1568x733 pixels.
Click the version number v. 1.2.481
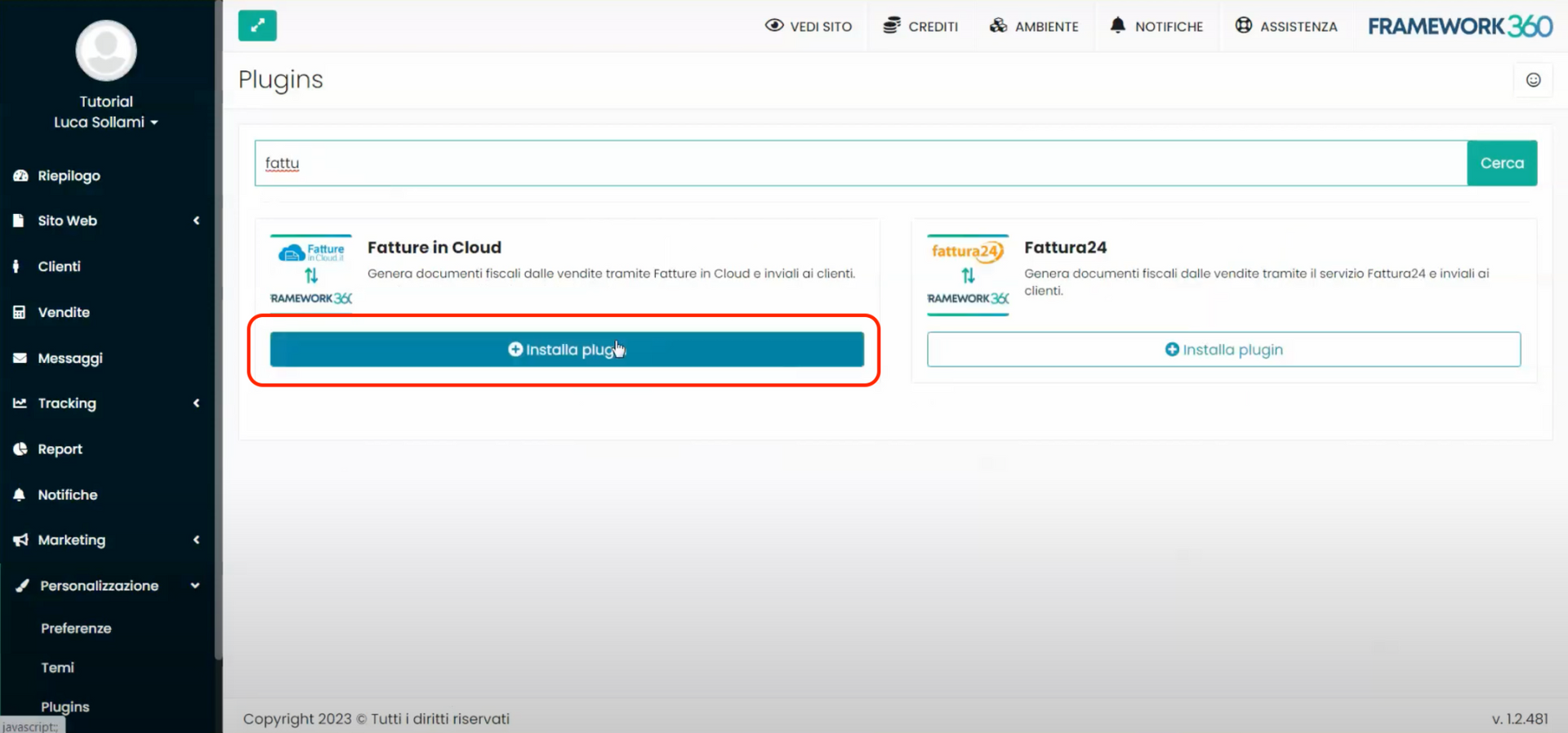pyautogui.click(x=1520, y=719)
